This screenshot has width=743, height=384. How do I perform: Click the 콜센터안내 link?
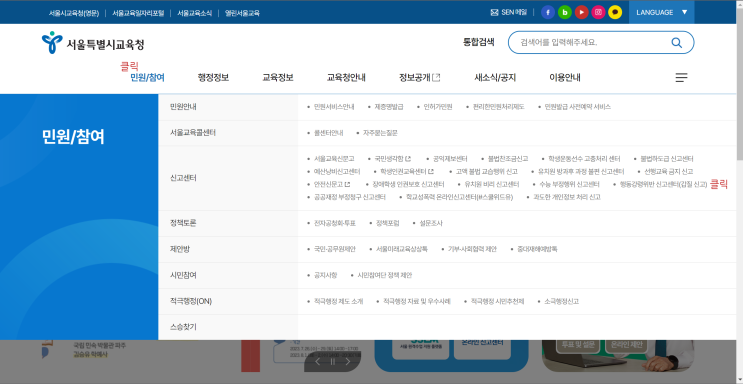tap(328, 133)
